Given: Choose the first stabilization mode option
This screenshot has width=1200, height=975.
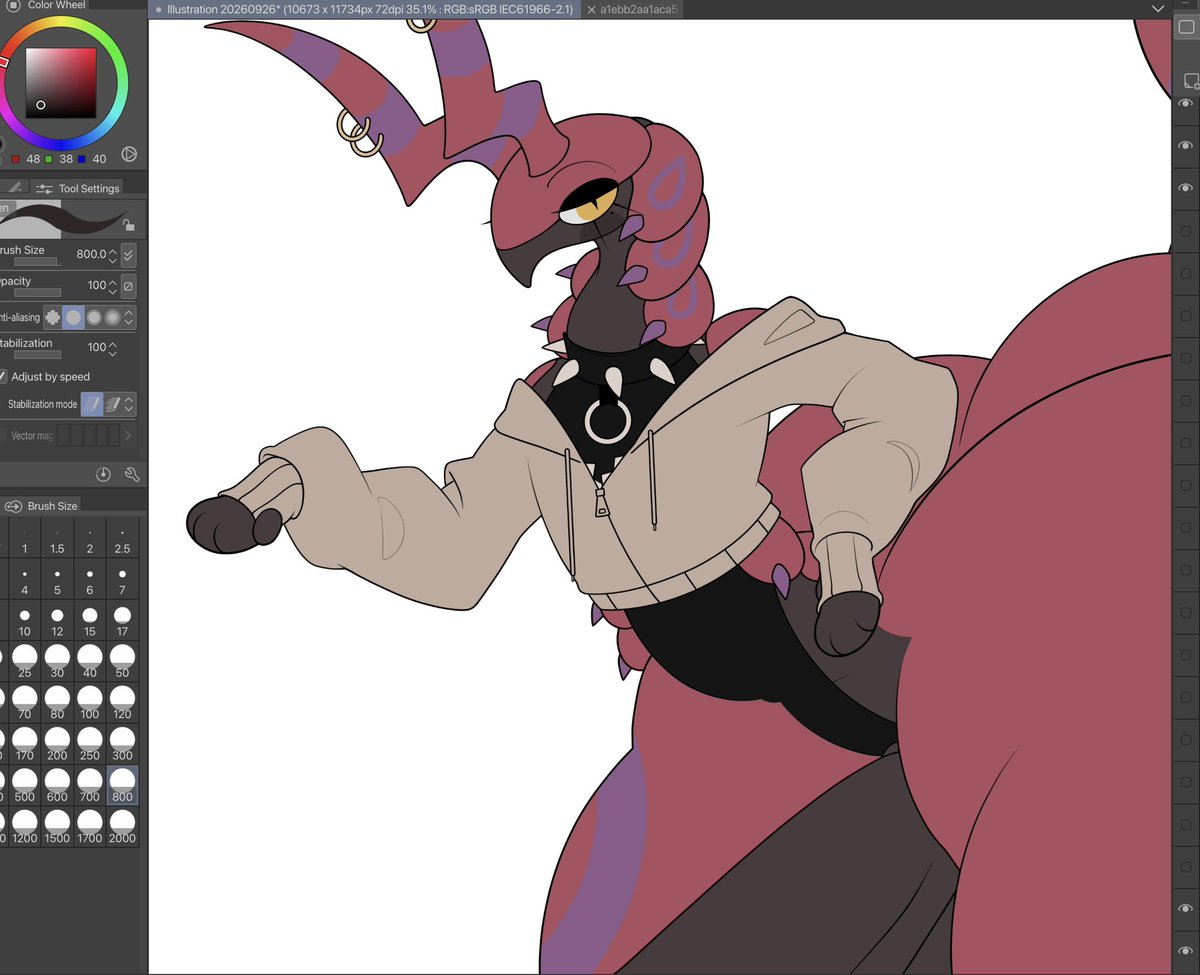Looking at the screenshot, I should [x=91, y=405].
